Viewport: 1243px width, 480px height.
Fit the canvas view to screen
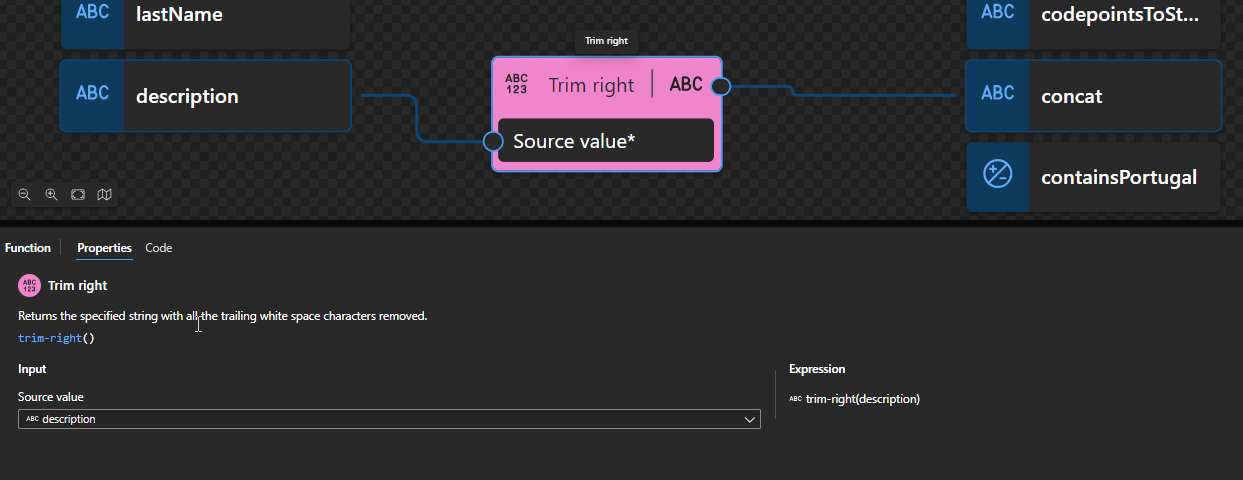pos(78,195)
